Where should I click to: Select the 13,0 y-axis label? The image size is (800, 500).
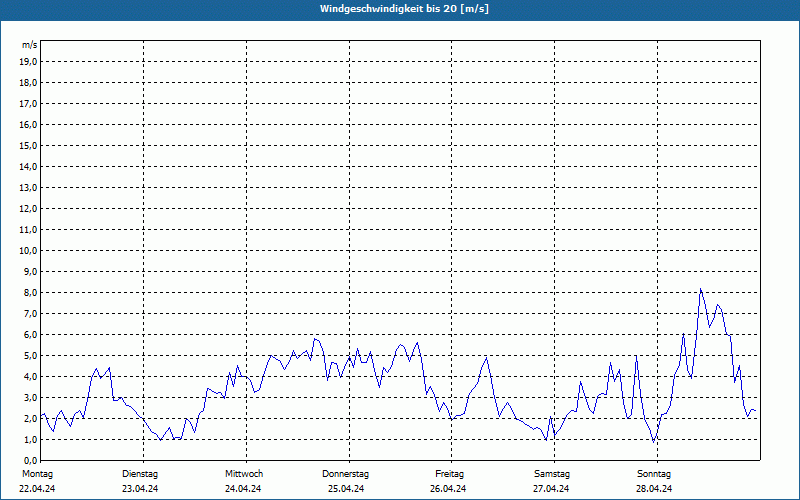coord(28,188)
